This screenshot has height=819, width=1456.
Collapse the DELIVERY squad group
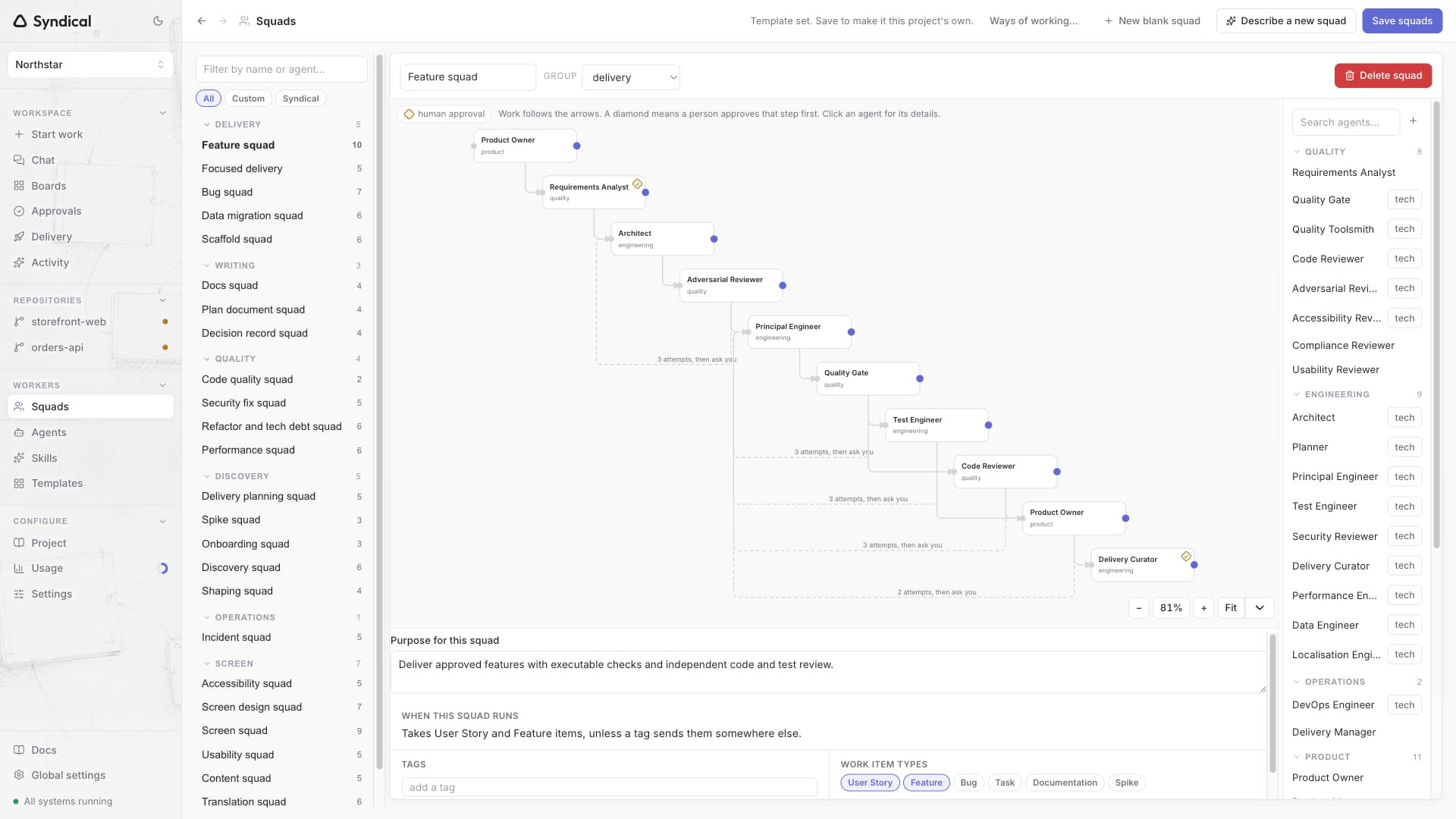207,124
